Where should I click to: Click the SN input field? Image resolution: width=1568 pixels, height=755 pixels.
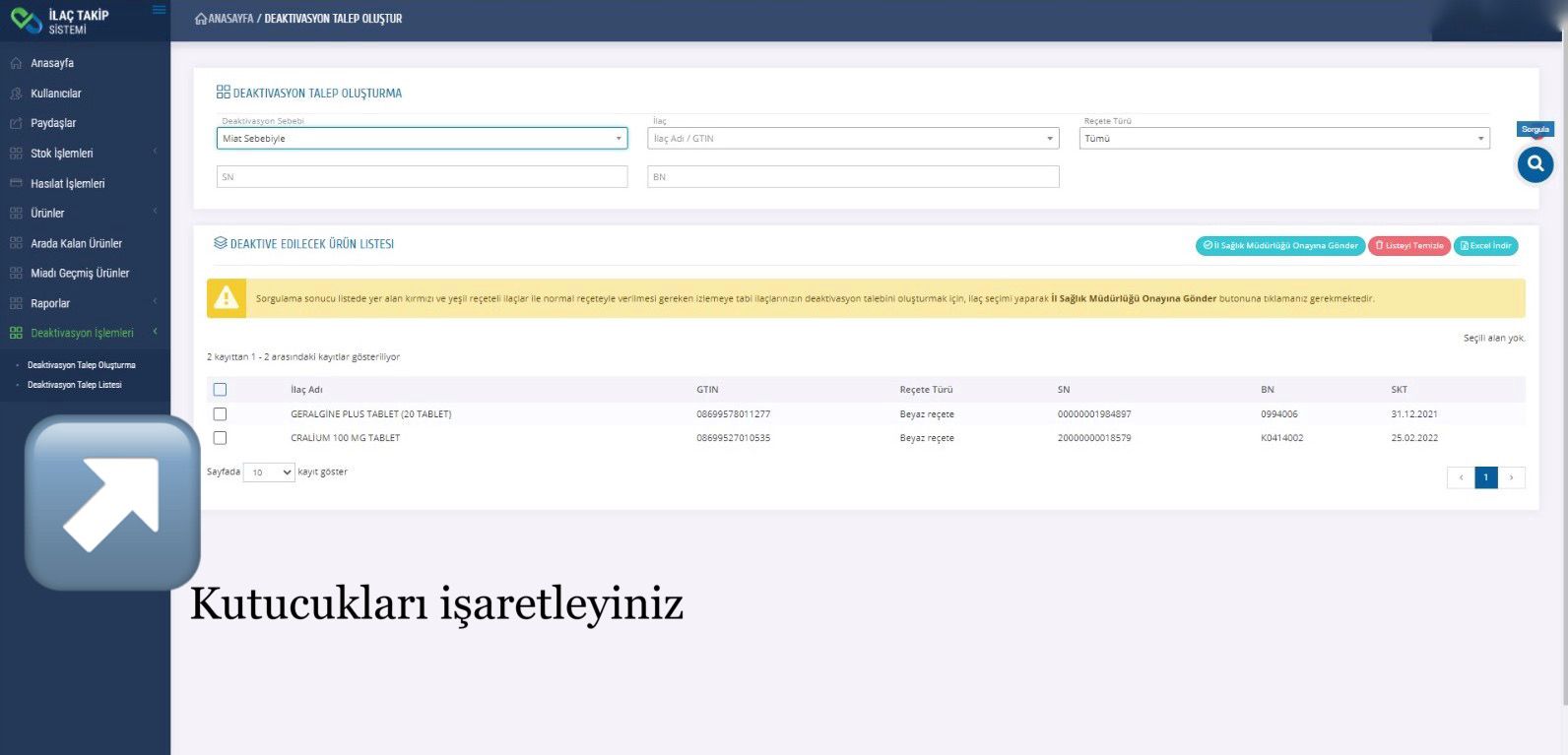click(422, 177)
